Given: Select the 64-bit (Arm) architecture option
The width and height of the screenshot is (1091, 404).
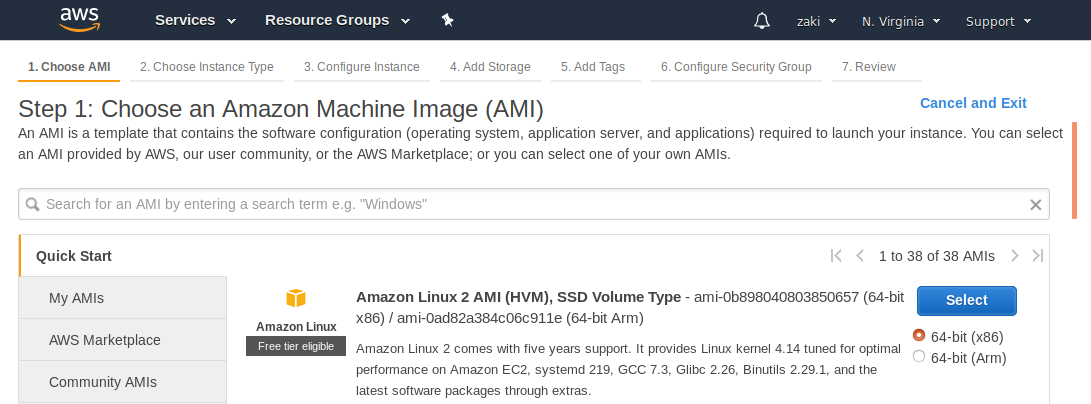Looking at the screenshot, I should (919, 357).
